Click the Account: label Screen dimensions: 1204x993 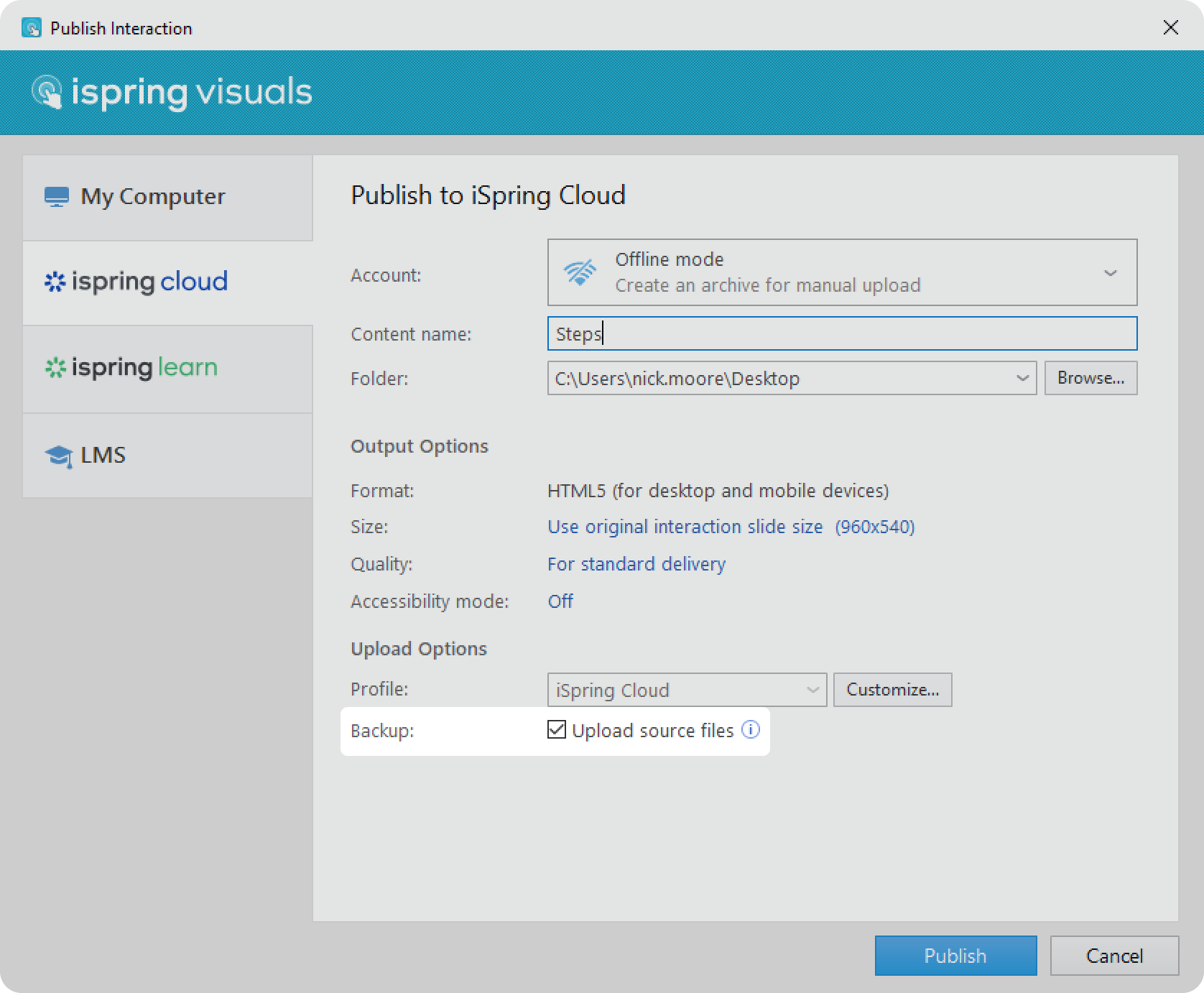386,275
